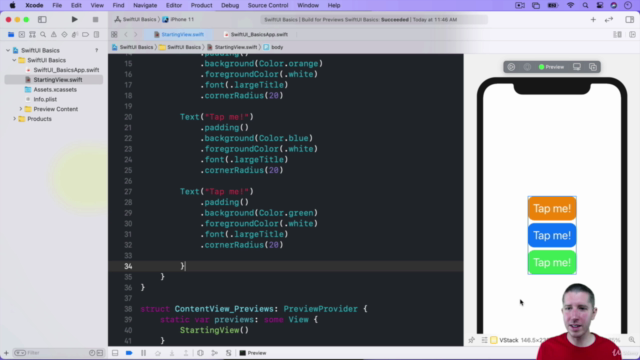Open the symbol navigator
This screenshot has height=360, width=640.
[32, 35]
